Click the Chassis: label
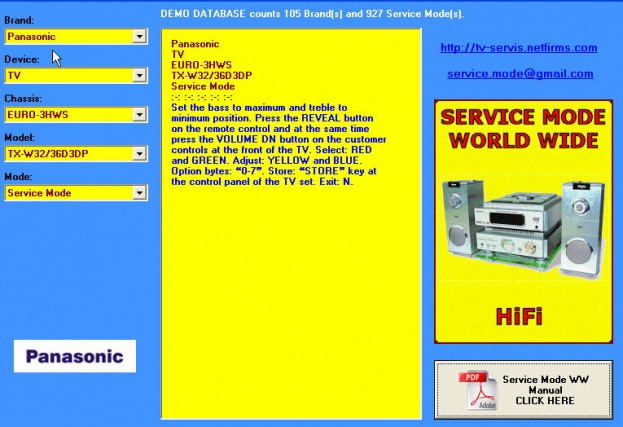Screen dimensions: 623x427 tap(23, 99)
